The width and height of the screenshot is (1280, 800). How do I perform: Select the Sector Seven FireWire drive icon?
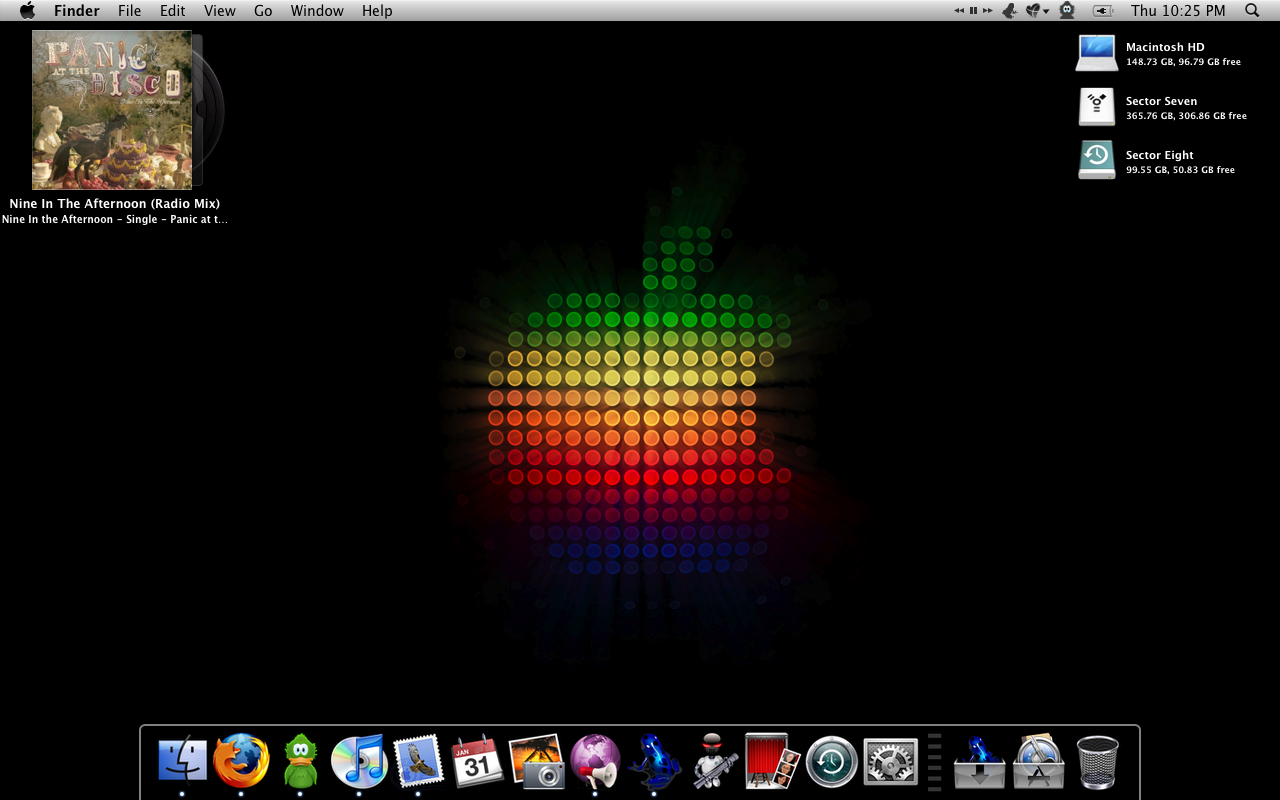coord(1097,106)
